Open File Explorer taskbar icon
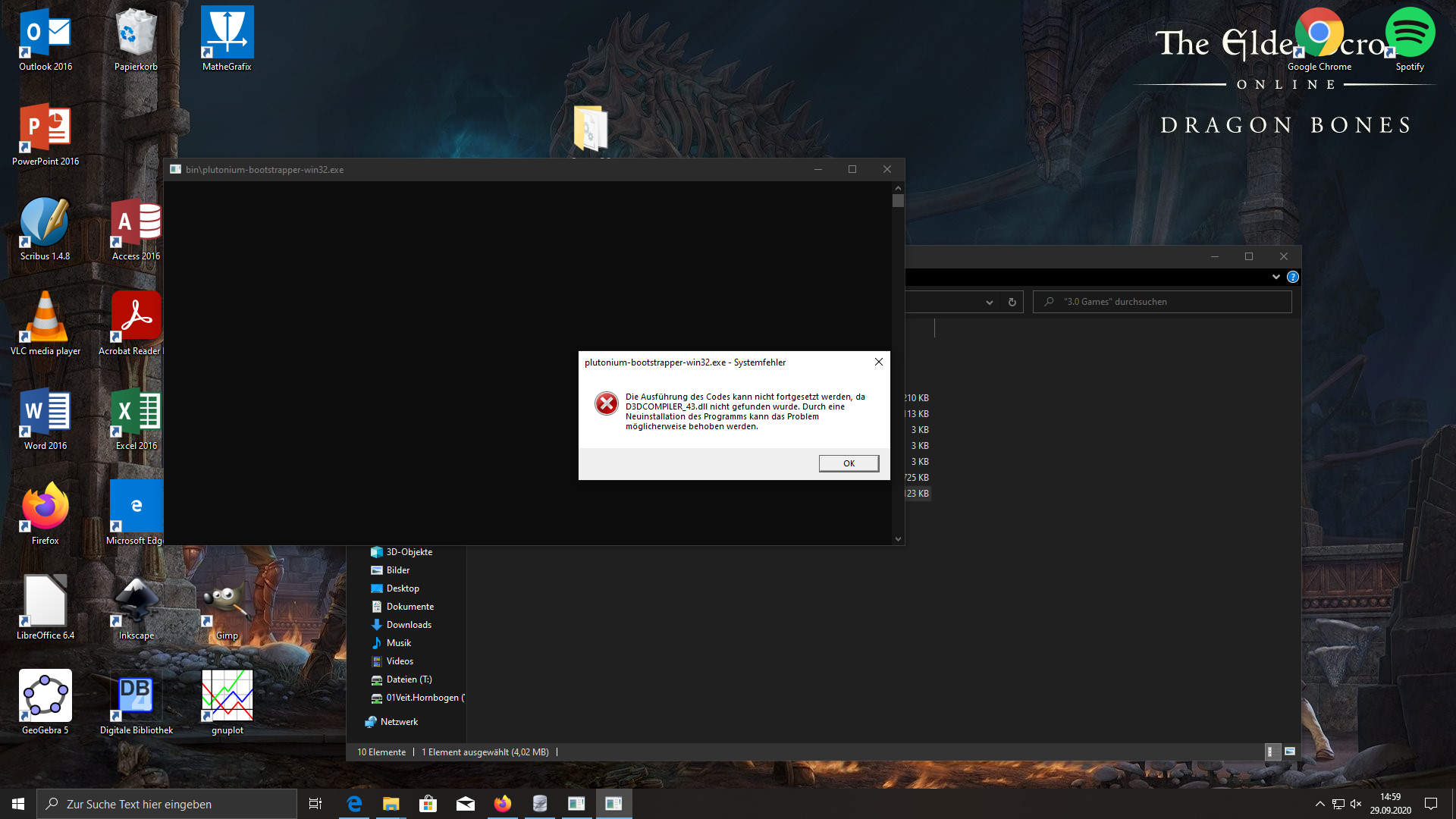 [x=391, y=804]
